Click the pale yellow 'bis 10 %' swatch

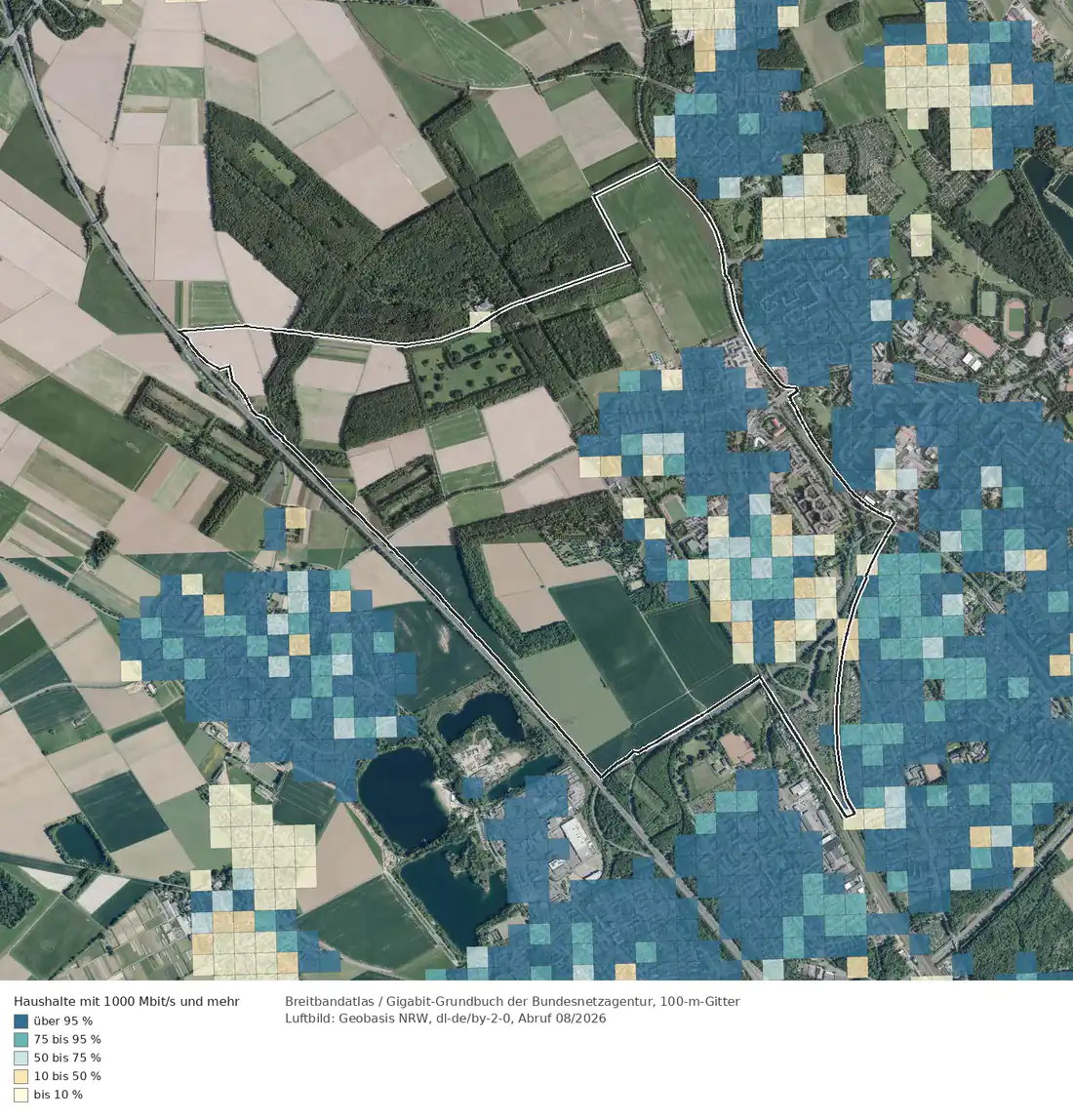20,1095
